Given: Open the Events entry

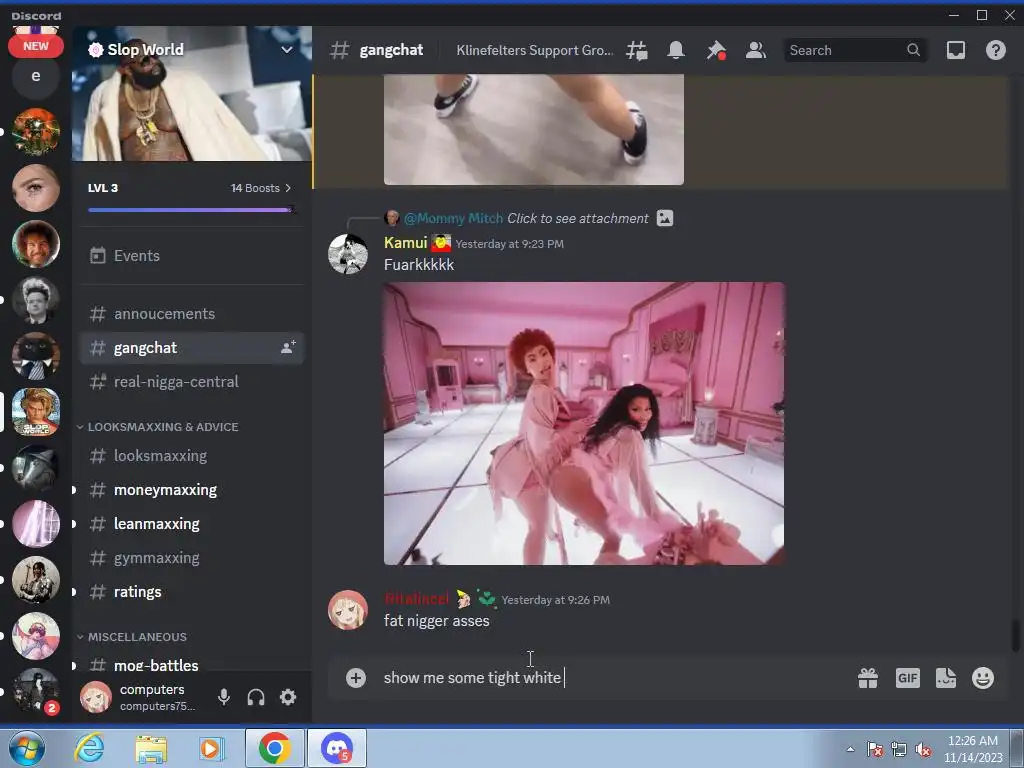Looking at the screenshot, I should pyautogui.click(x=191, y=255).
